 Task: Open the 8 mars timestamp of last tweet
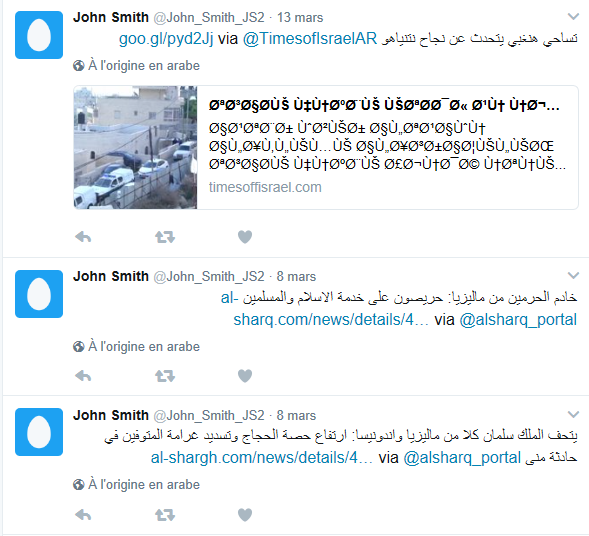point(296,415)
